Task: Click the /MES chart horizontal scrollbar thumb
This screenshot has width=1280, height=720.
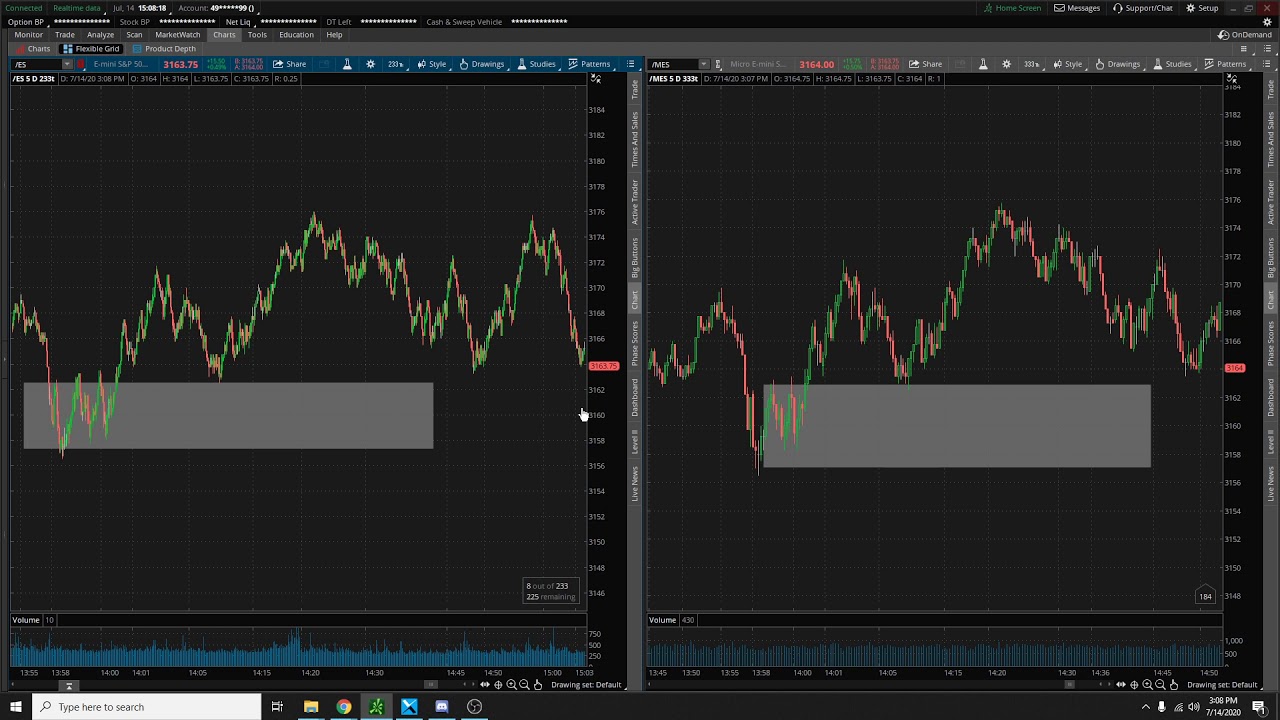Action: 1069,685
